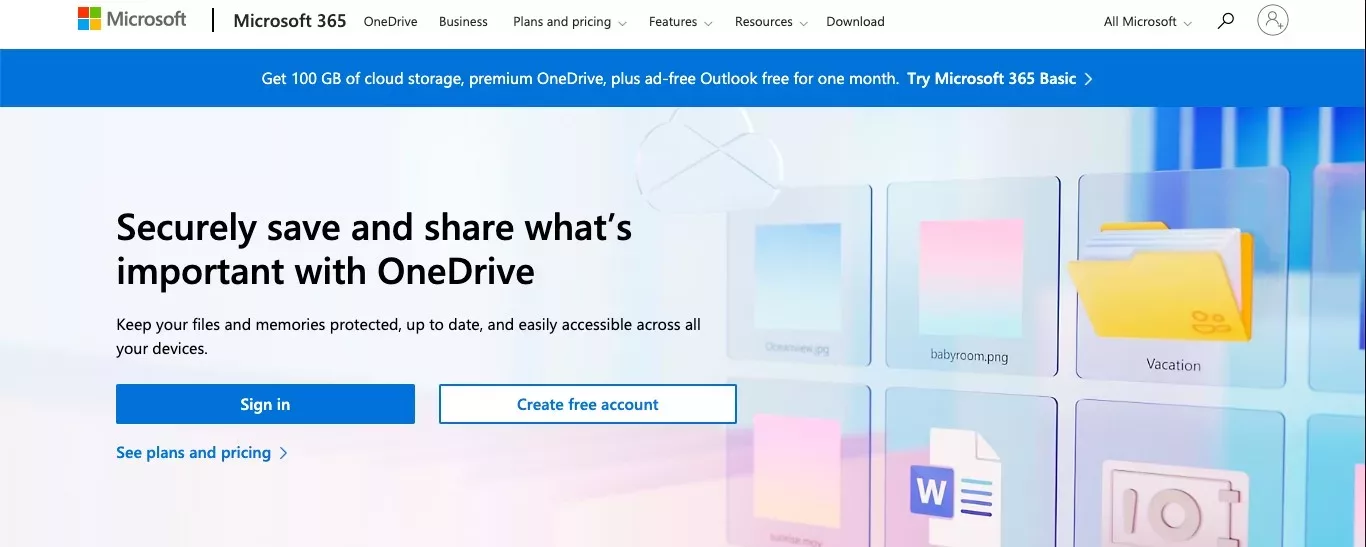
Task: Click the "Securely save and share" headline text
Action: point(374,250)
